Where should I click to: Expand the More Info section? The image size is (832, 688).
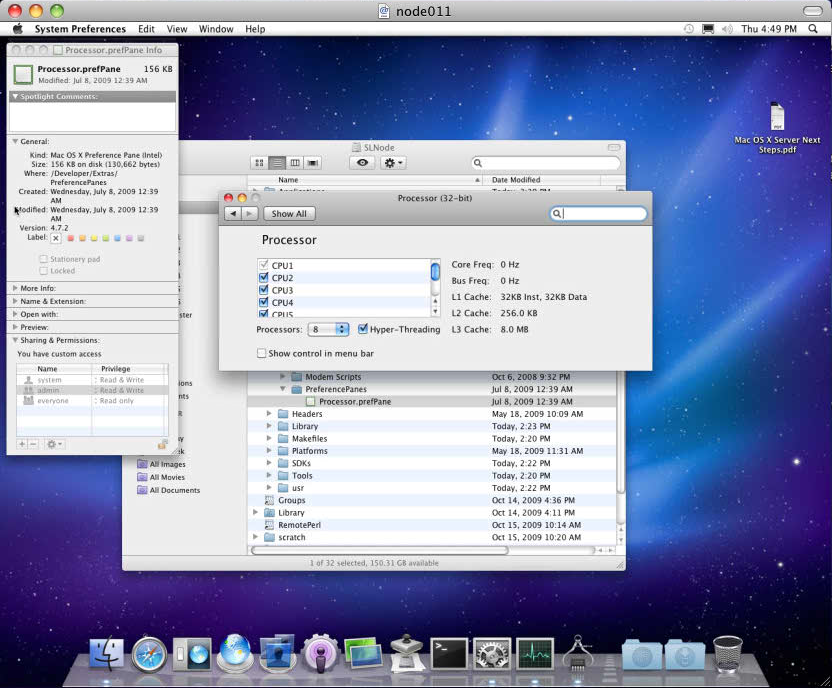(16, 288)
